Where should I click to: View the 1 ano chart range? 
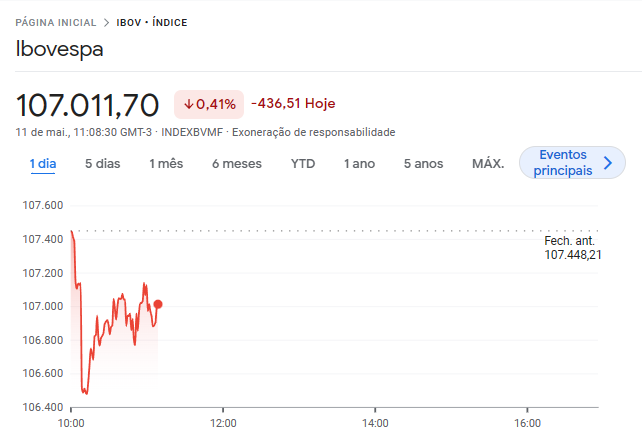[359, 163]
